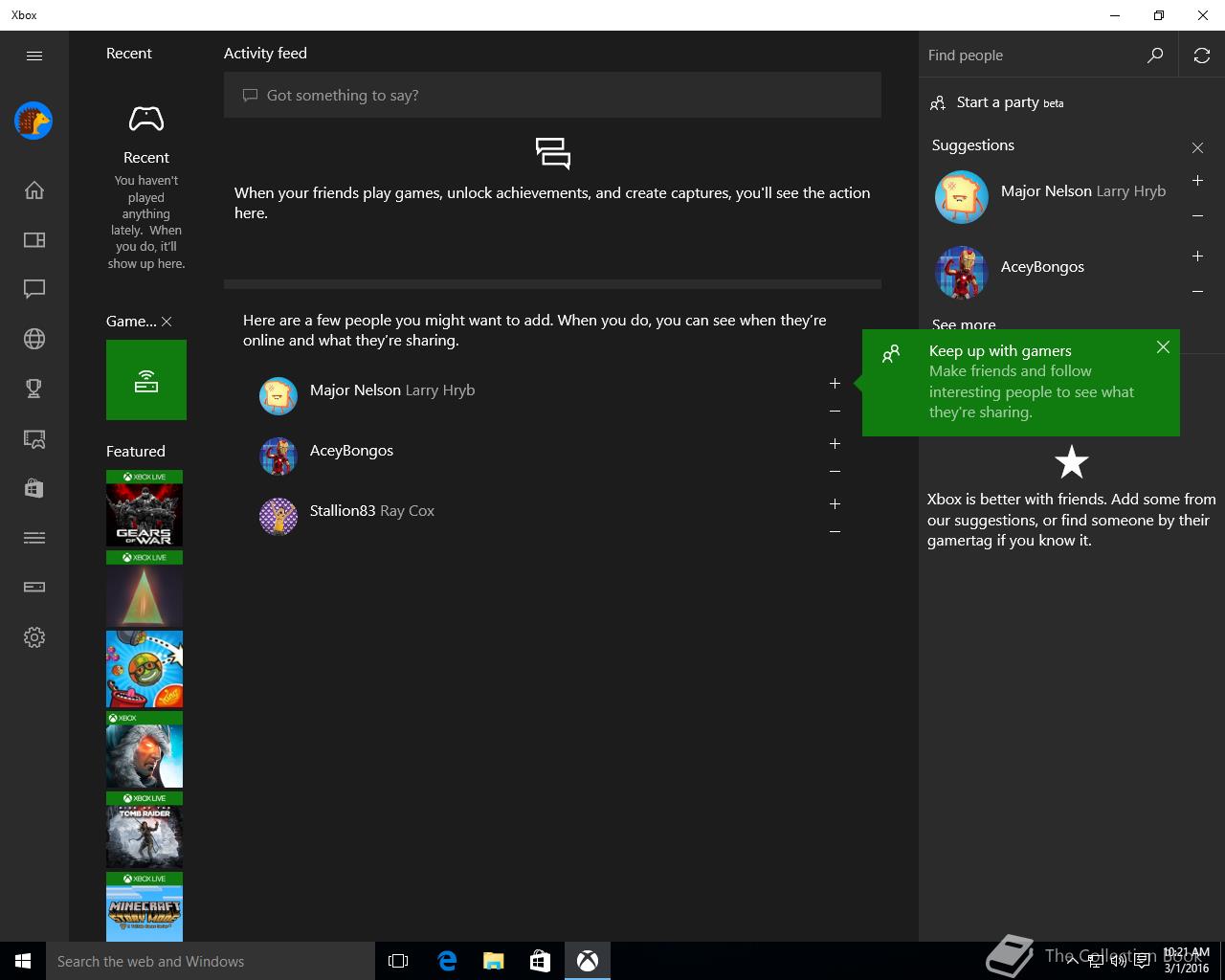The width and height of the screenshot is (1225, 980).
Task: Open the colorful candy game featured tile
Action: click(x=145, y=669)
